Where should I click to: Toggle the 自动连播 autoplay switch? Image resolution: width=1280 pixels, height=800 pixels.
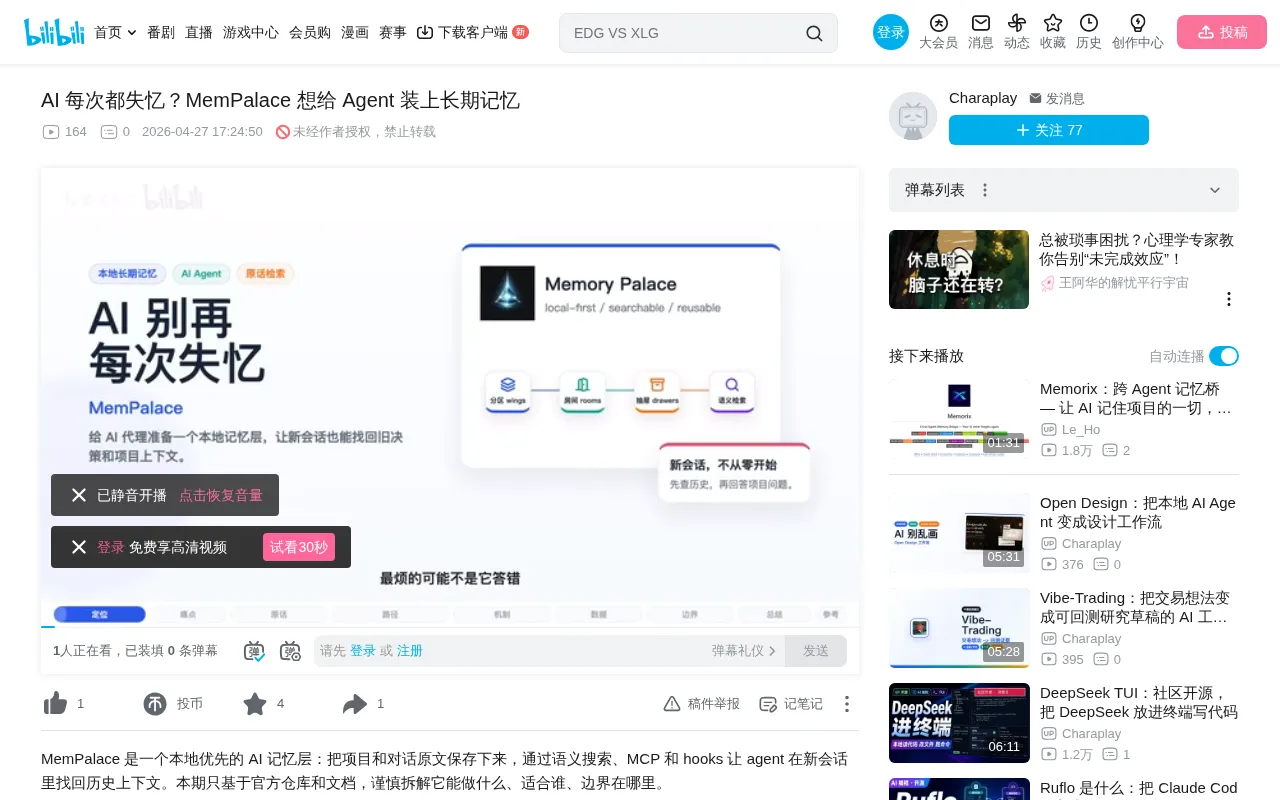point(1224,356)
